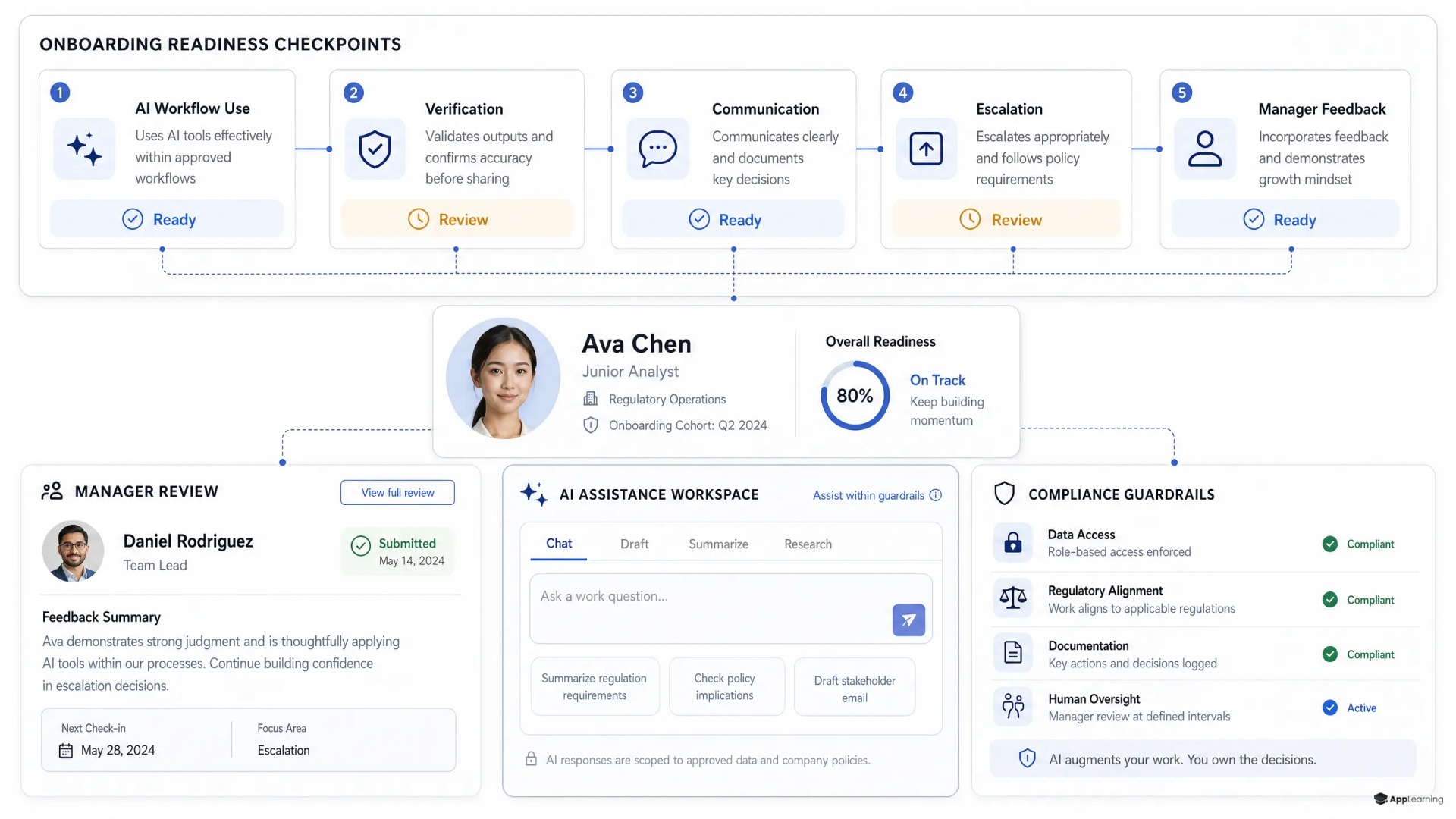The image size is (1456, 819).
Task: Click the Documentation file icon
Action: pyautogui.click(x=1012, y=652)
